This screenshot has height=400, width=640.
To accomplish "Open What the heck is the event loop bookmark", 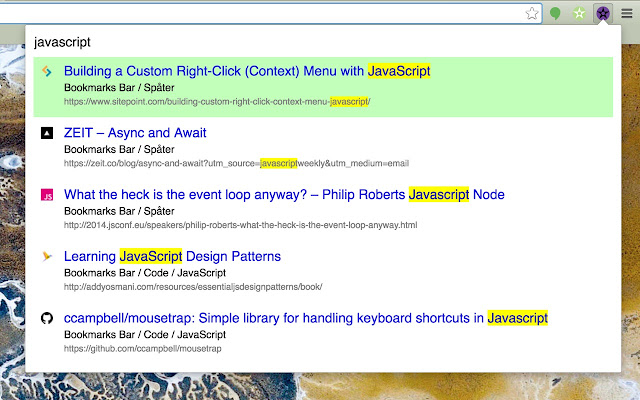I will tap(284, 194).
